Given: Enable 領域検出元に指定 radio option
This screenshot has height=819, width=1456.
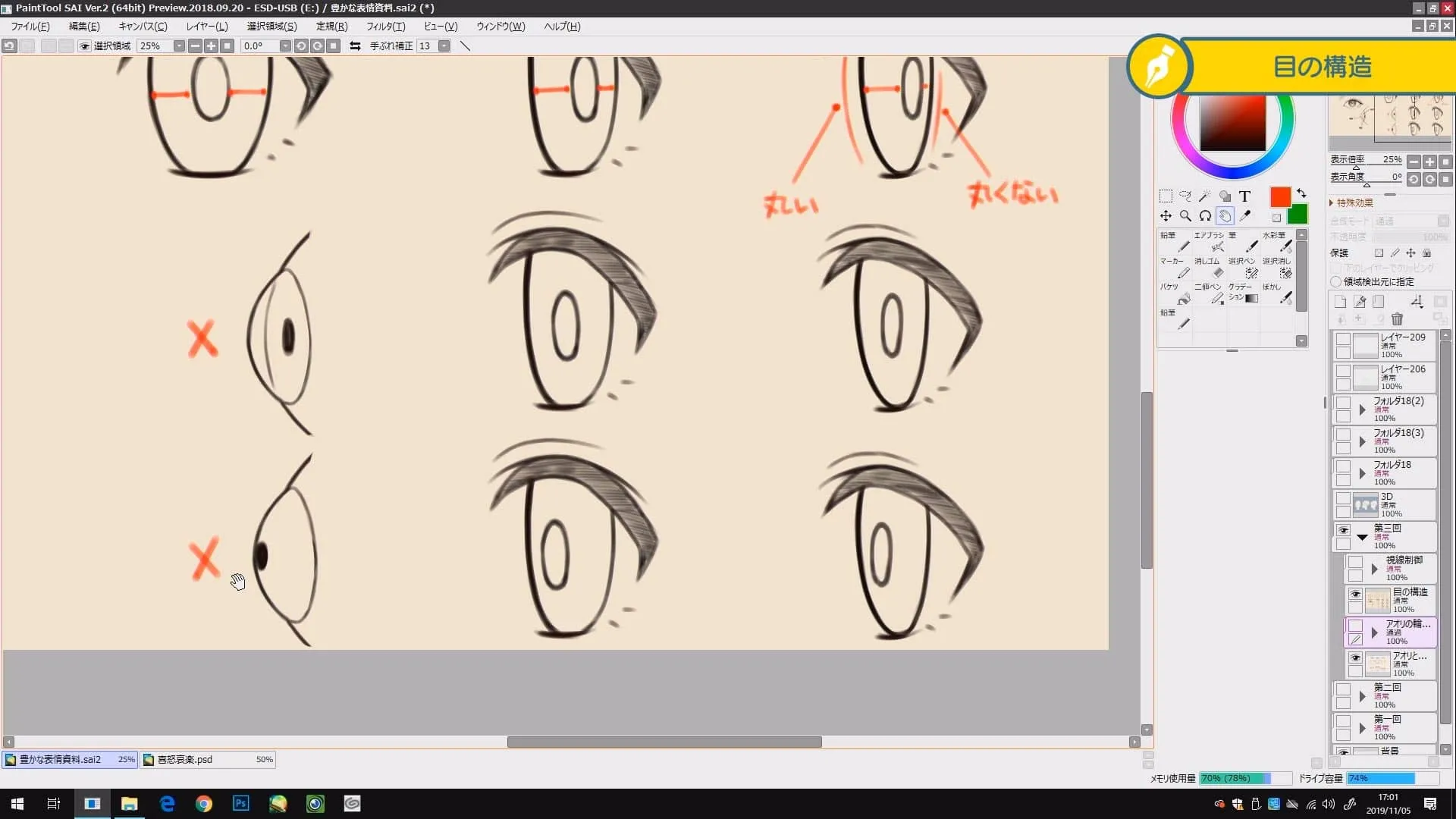Looking at the screenshot, I should (1336, 281).
